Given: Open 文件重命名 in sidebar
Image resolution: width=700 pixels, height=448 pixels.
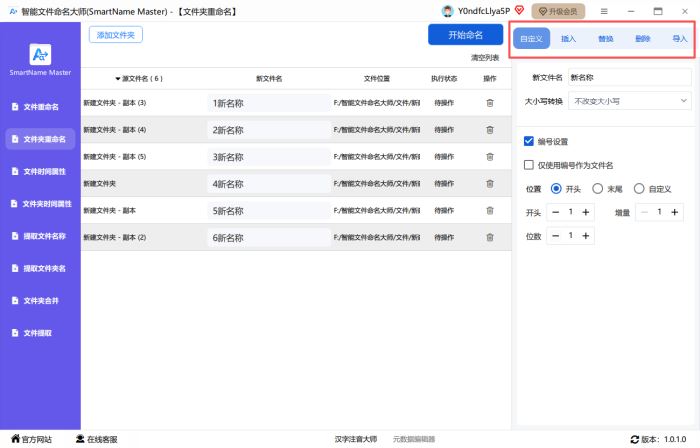Looking at the screenshot, I should tap(40, 107).
